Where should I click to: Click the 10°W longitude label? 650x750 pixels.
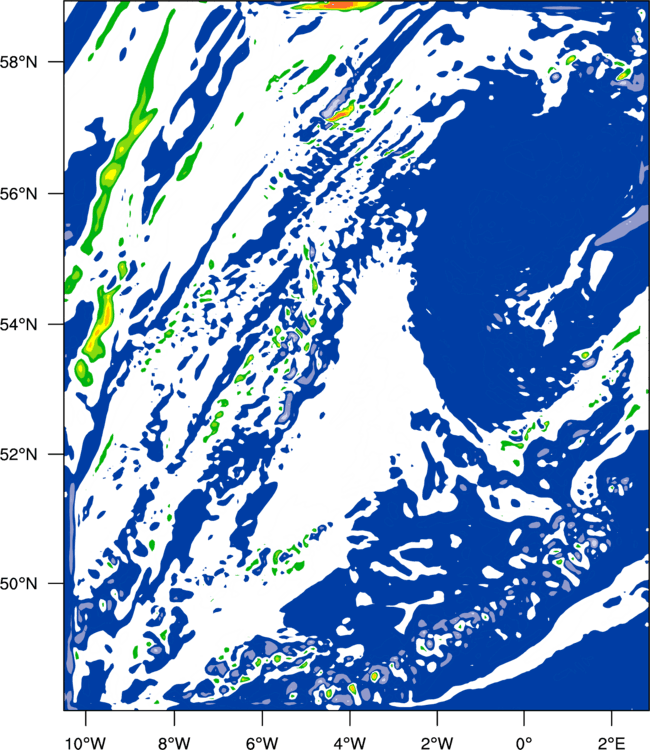(86, 743)
